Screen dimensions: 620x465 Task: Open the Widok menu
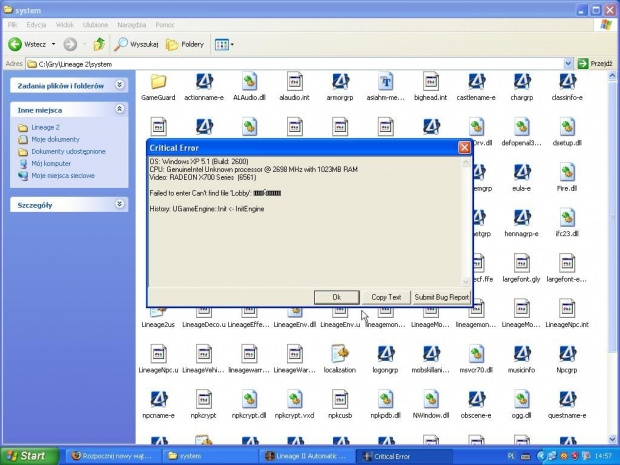64,25
